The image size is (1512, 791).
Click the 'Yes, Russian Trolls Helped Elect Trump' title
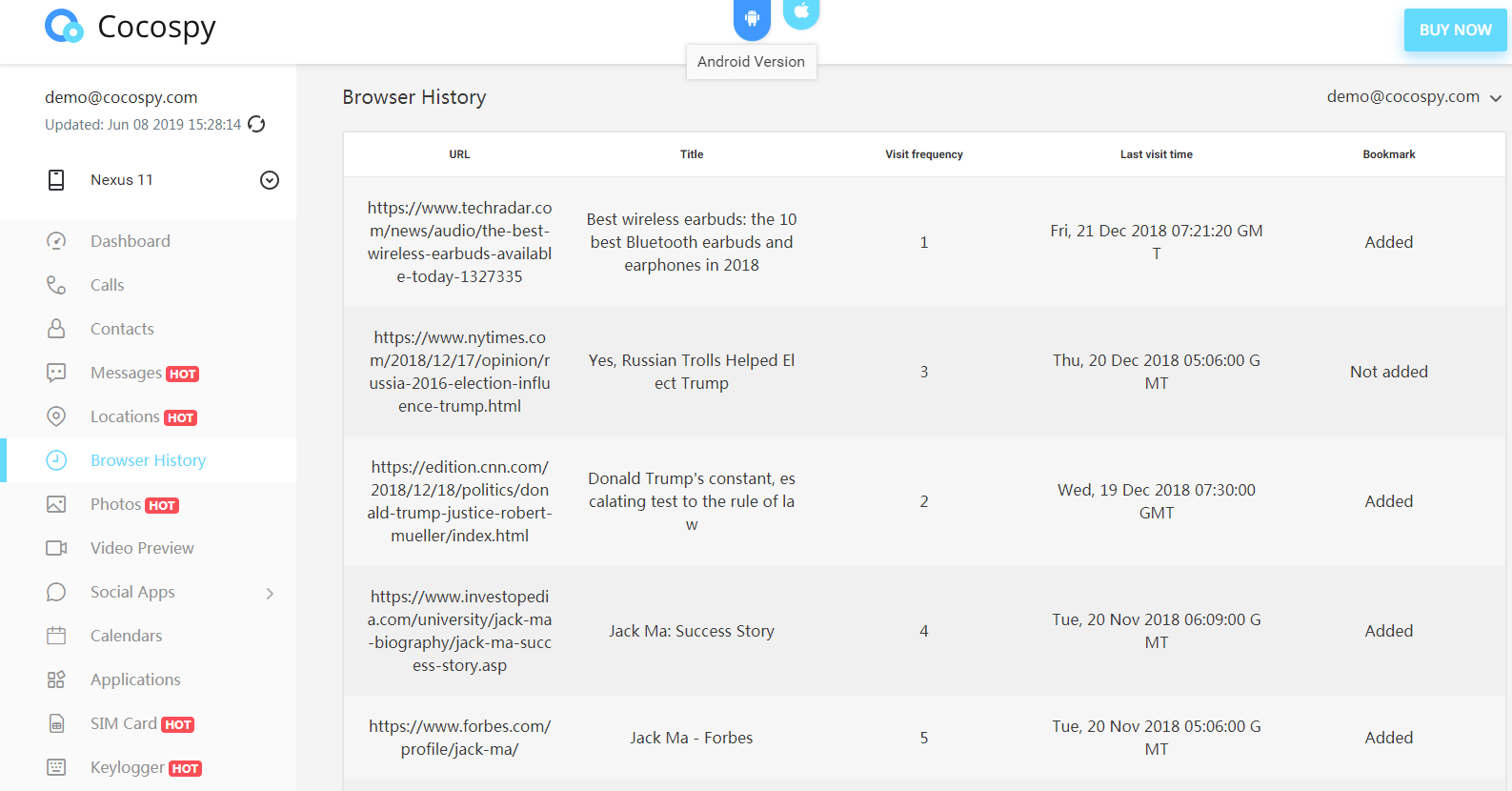click(692, 372)
